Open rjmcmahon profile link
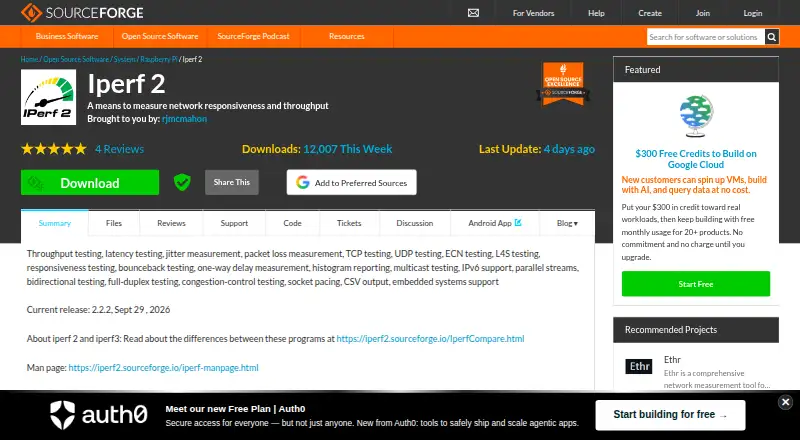 point(184,119)
